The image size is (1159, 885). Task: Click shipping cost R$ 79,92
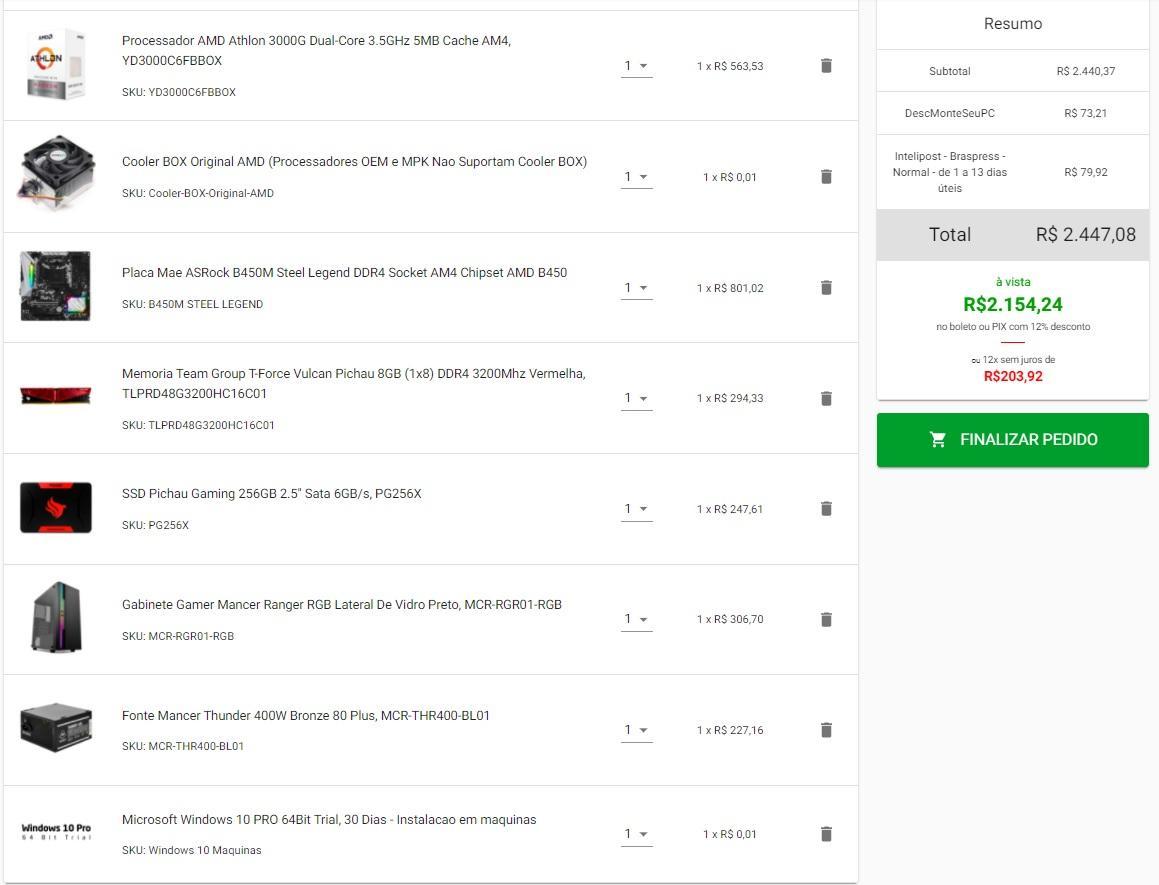point(1086,172)
